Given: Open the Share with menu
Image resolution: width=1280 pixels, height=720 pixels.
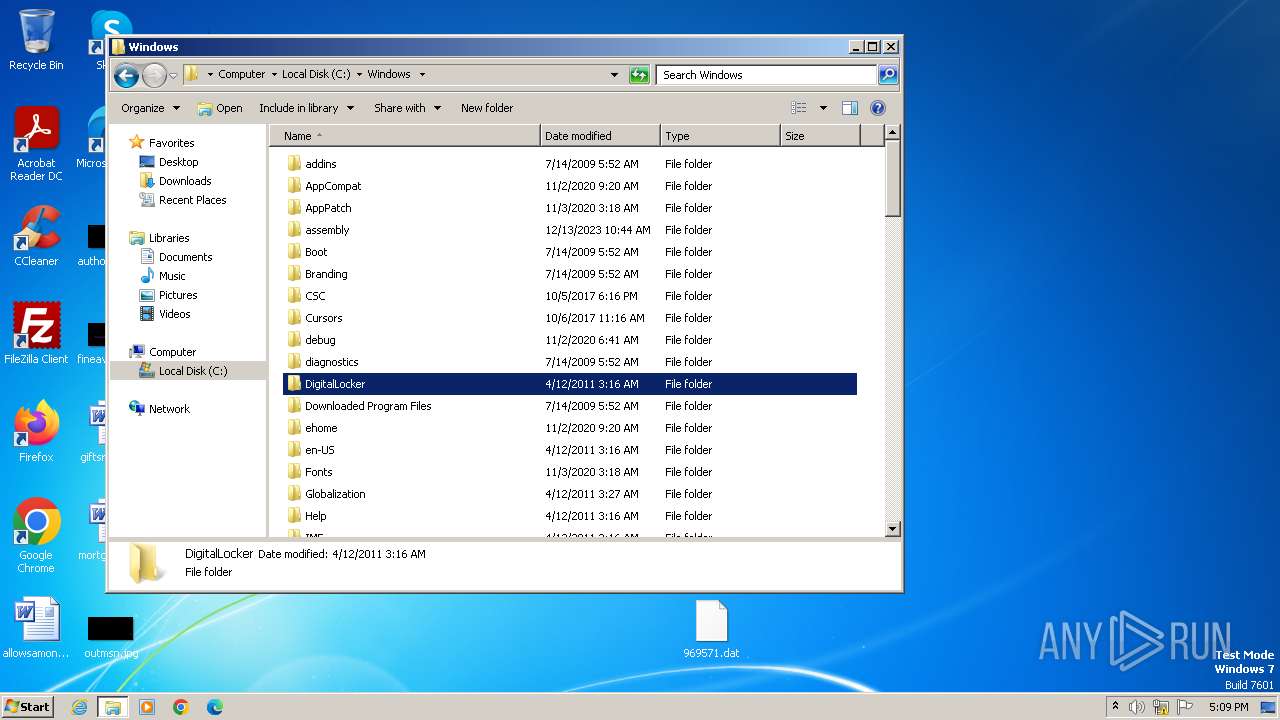Looking at the screenshot, I should (x=407, y=108).
